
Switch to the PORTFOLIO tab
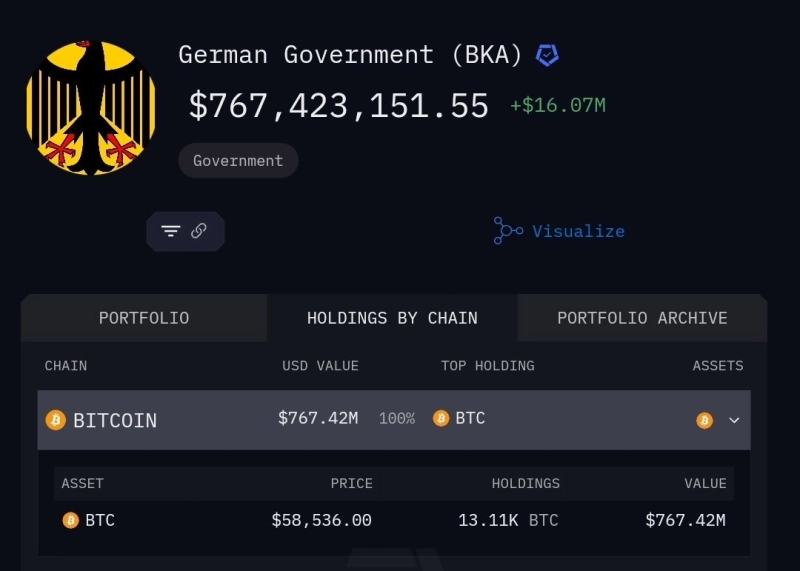tap(144, 318)
